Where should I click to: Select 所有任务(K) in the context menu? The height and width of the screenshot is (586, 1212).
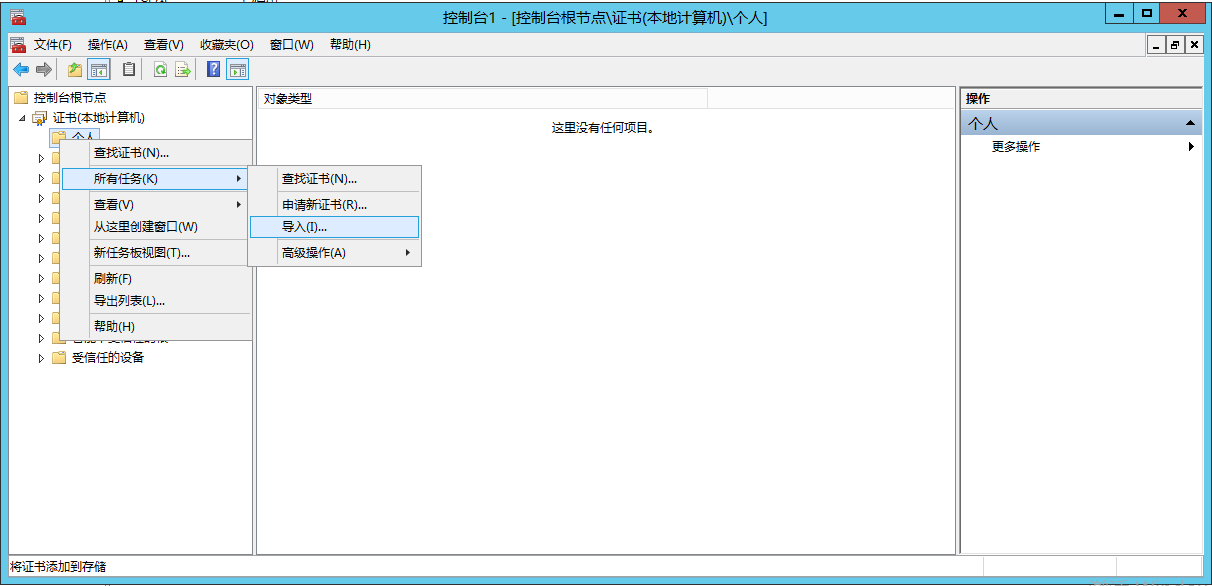155,179
